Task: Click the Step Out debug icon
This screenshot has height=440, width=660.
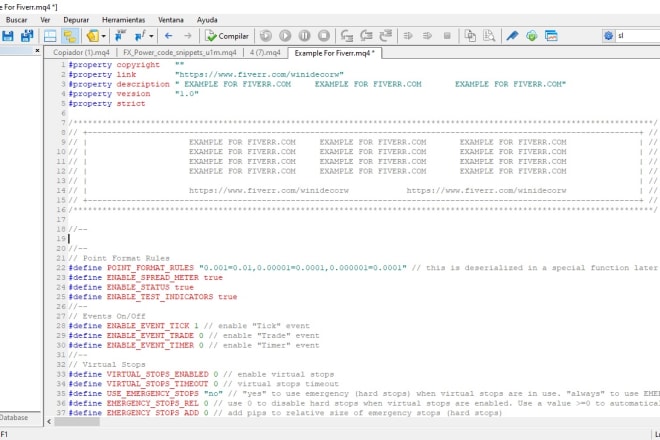Action: coord(386,36)
